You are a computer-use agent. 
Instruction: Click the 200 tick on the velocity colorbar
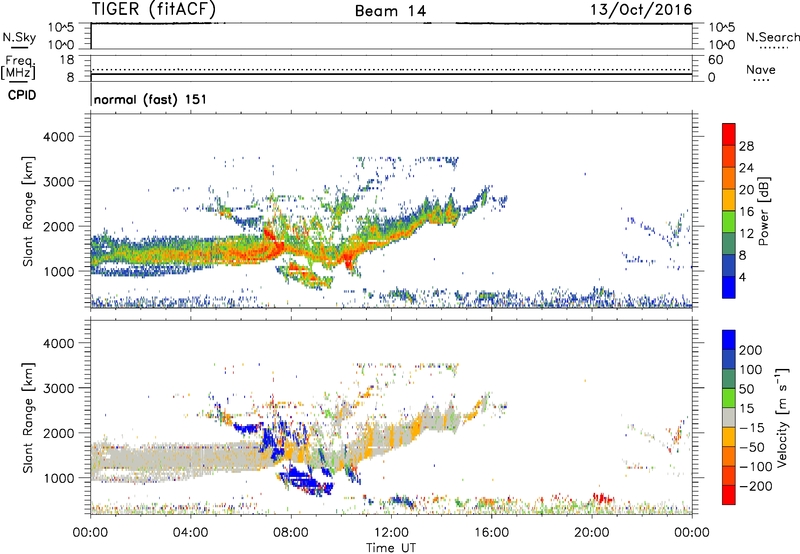point(750,350)
